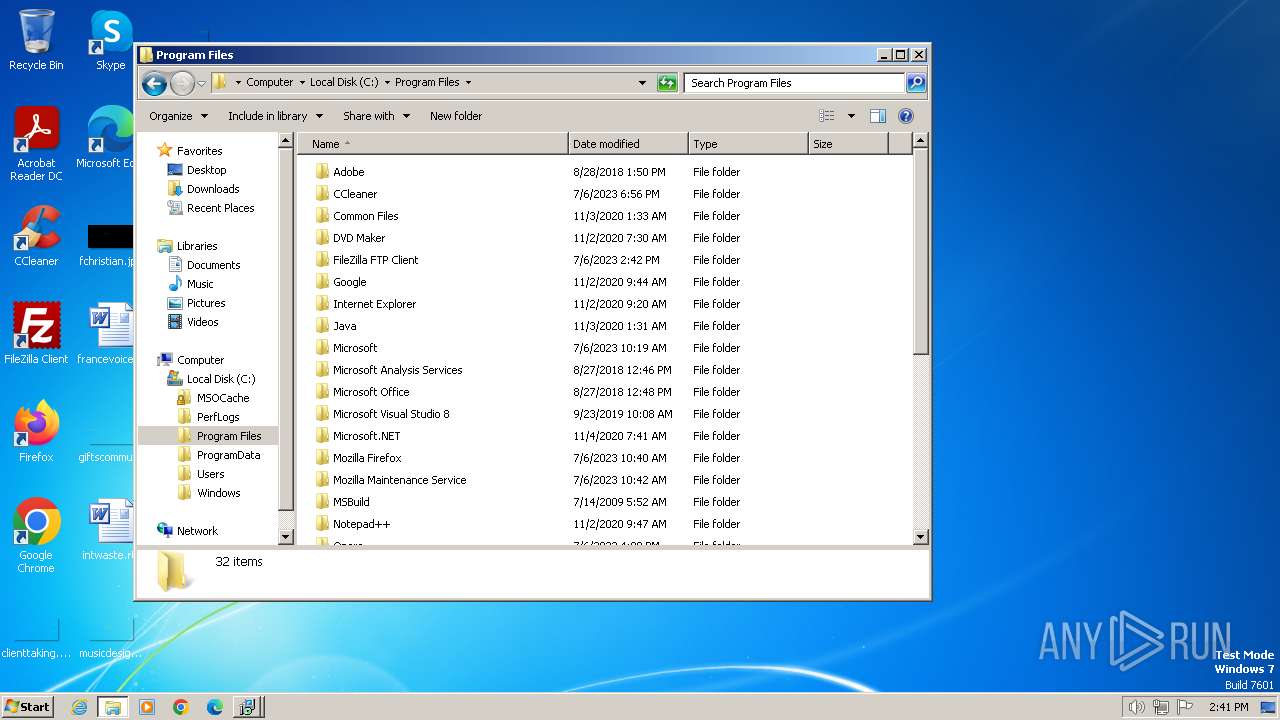Click the clock showing 2:41 PM
The height and width of the screenshot is (720, 1280).
1228,707
